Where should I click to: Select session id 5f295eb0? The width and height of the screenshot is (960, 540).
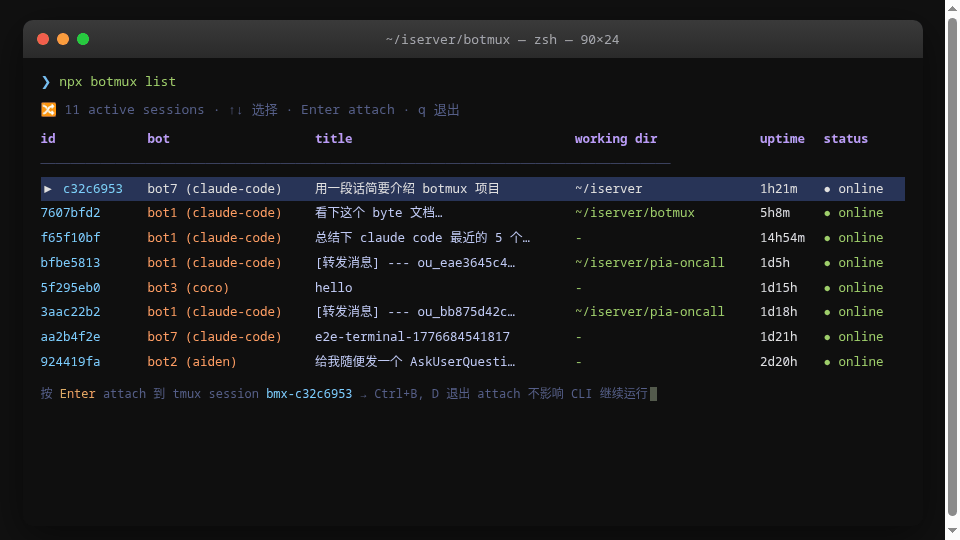coord(70,288)
